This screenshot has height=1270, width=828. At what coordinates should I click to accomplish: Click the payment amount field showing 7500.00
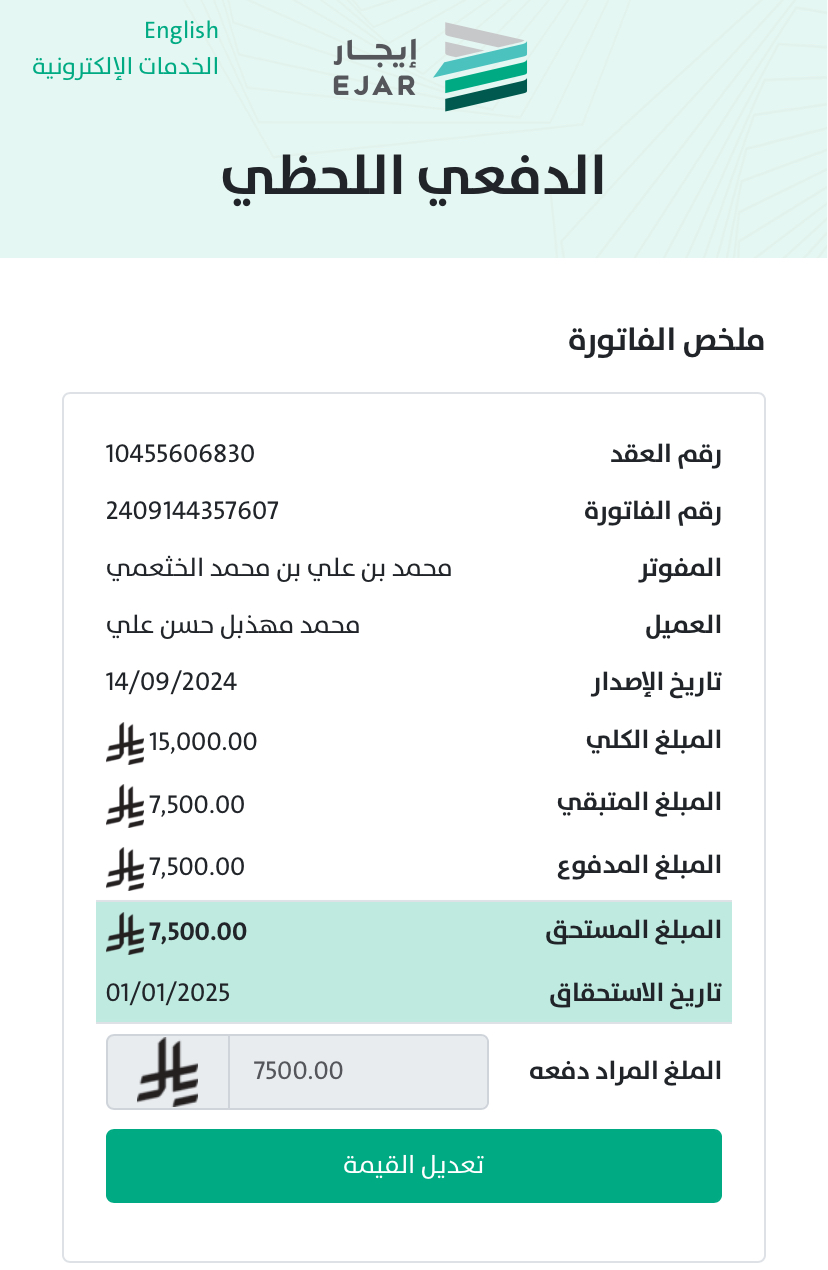click(358, 1072)
